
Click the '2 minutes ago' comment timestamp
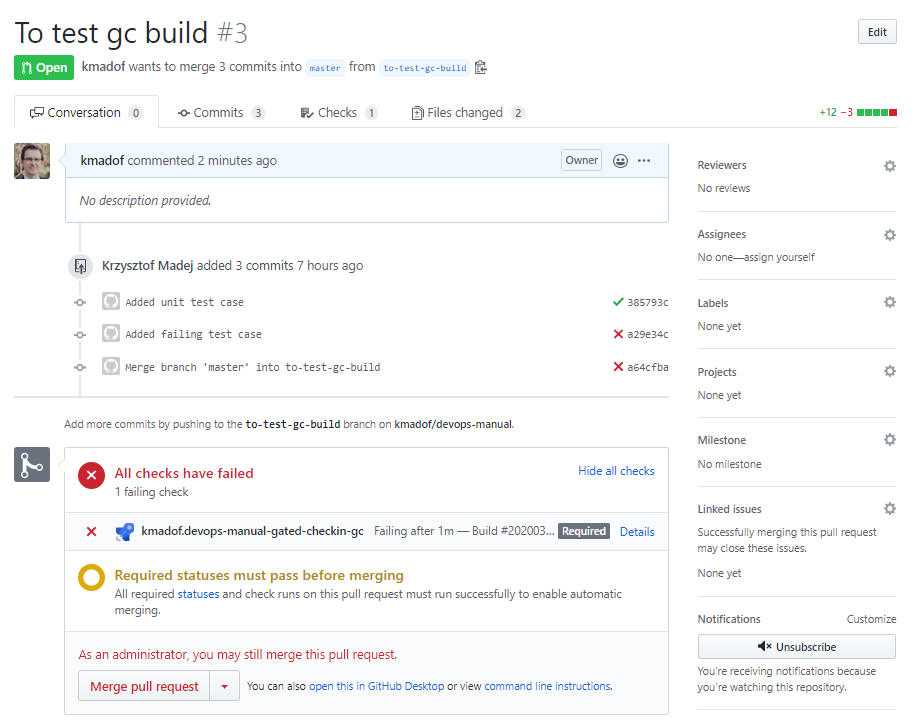(237, 160)
